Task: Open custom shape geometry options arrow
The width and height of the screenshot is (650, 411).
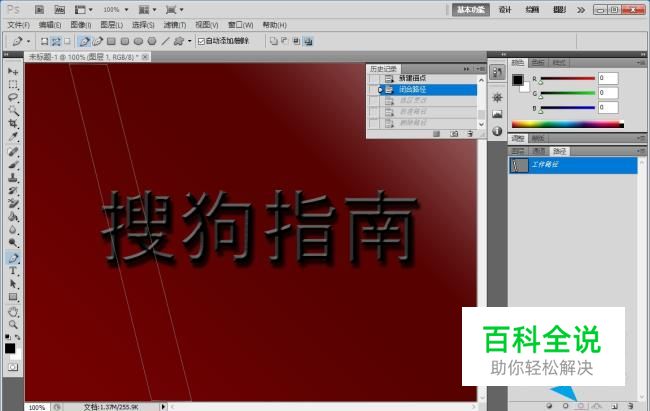Action: click(x=189, y=41)
